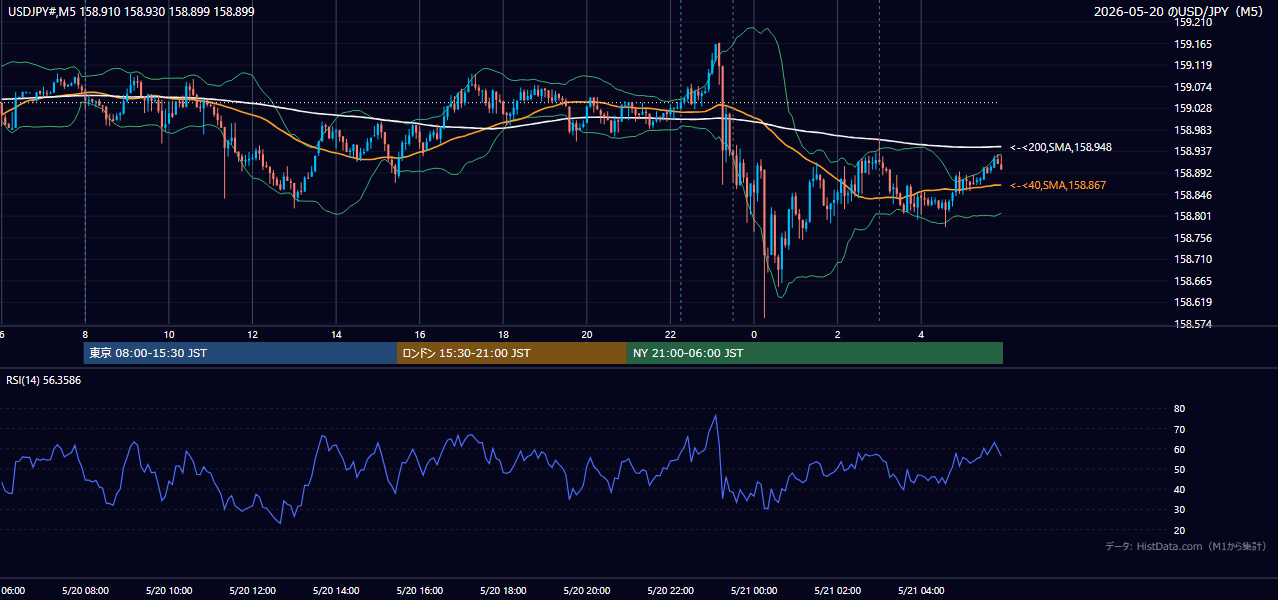The width and height of the screenshot is (1278, 600).
Task: Click RSI scale value 50
Action: [1179, 469]
